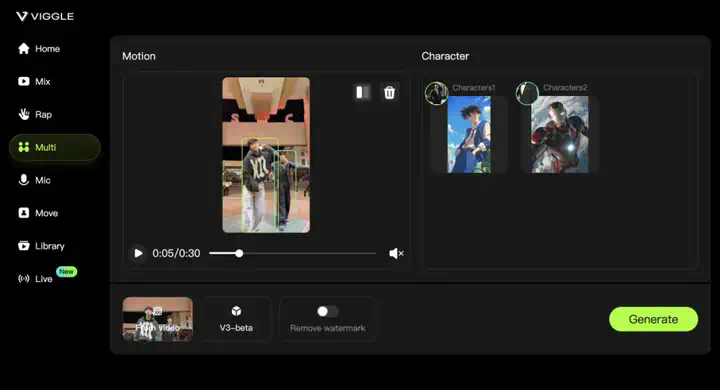Click the Mic microphone icon

click(x=23, y=180)
